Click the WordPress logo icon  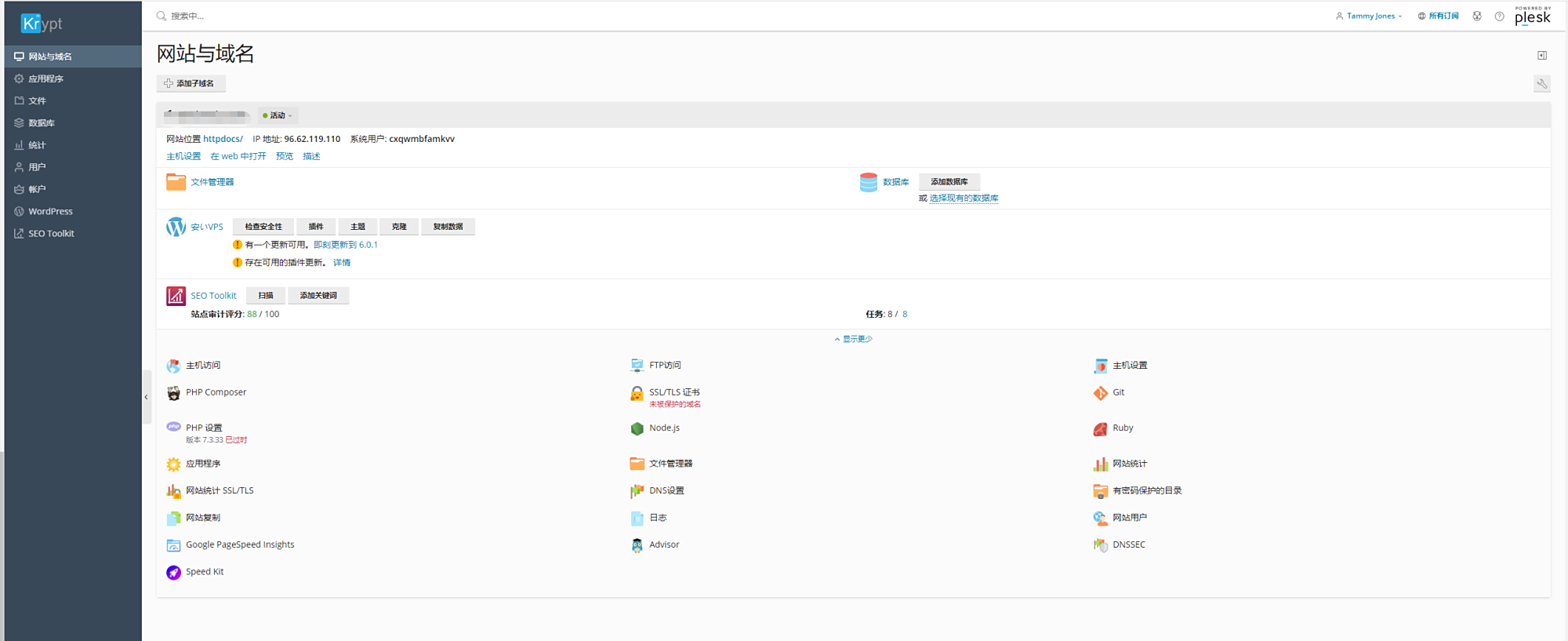[x=176, y=227]
